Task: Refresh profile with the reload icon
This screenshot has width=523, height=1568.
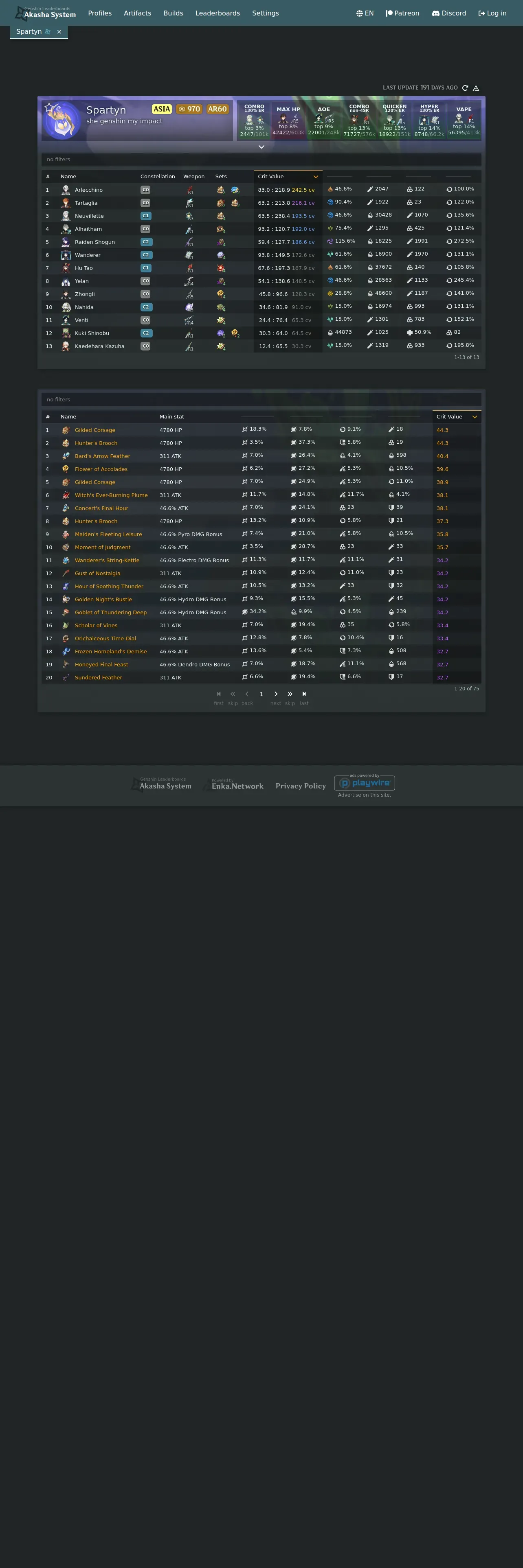Action: tap(465, 88)
